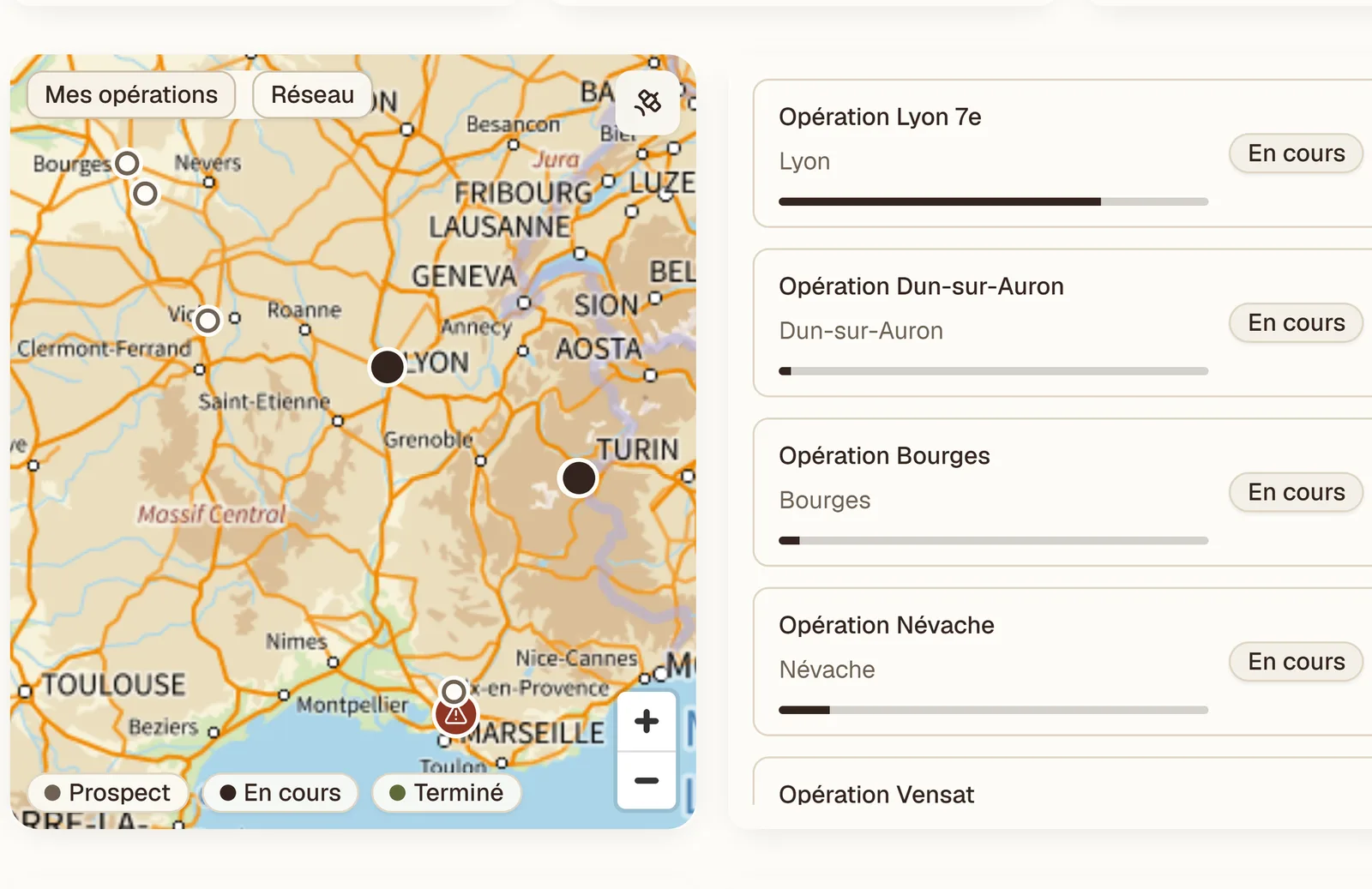Viewport: 1372px width, 889px height.
Task: Open the Opération Bourges card
Action: 1062,492
